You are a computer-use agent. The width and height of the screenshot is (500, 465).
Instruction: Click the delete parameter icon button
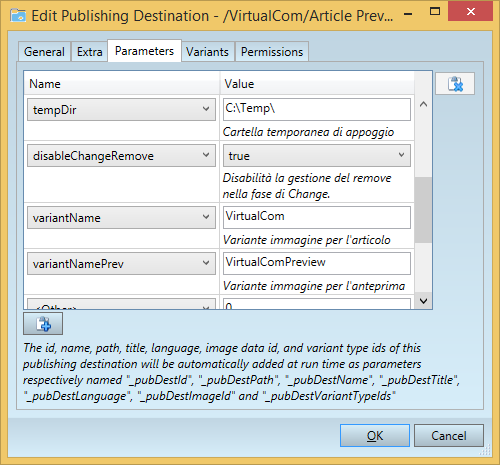(455, 84)
